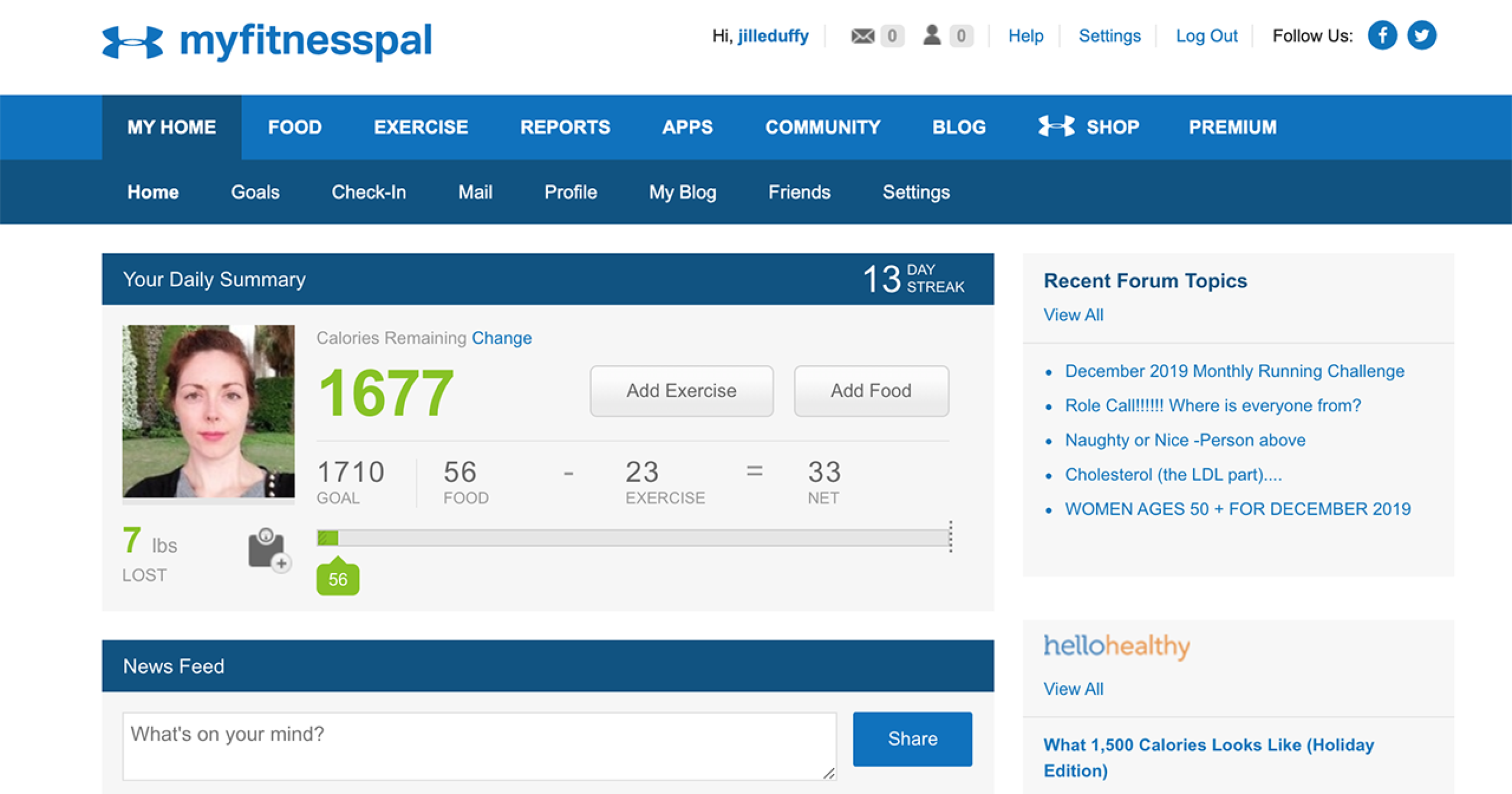
Task: Go to the REPORTS tab
Action: (x=565, y=127)
